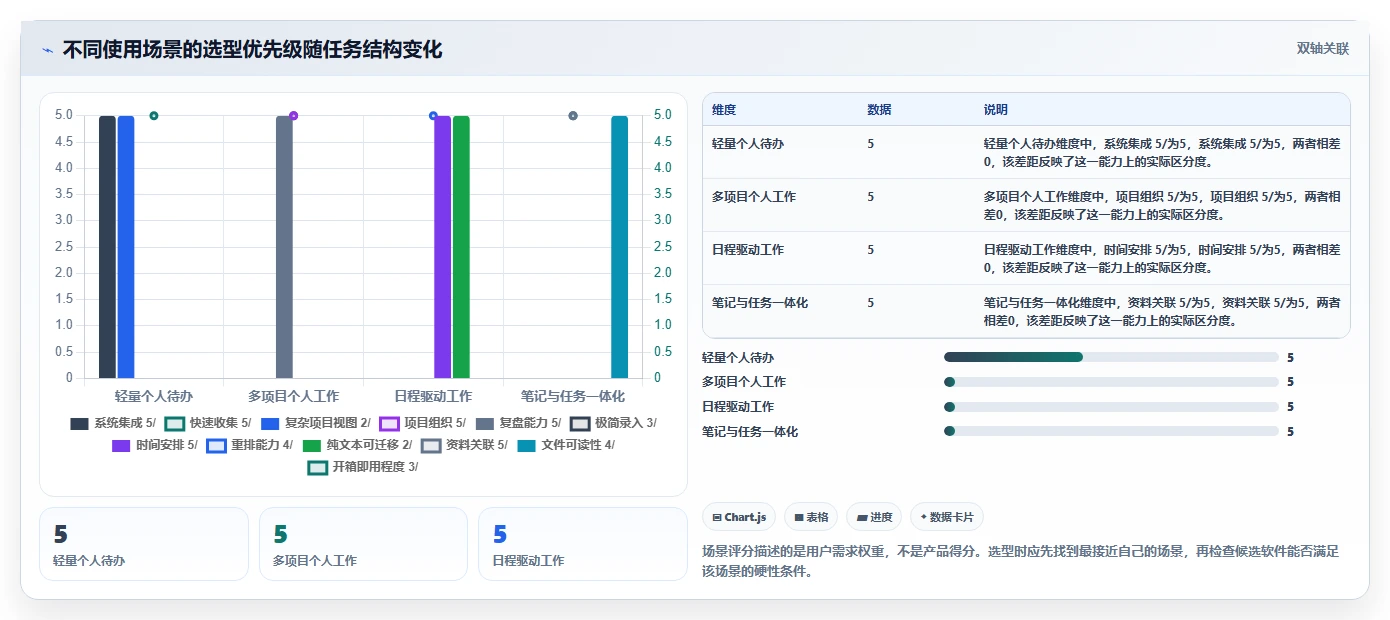
Task: Click the green bar above 日程驱动工作
Action: point(461,247)
